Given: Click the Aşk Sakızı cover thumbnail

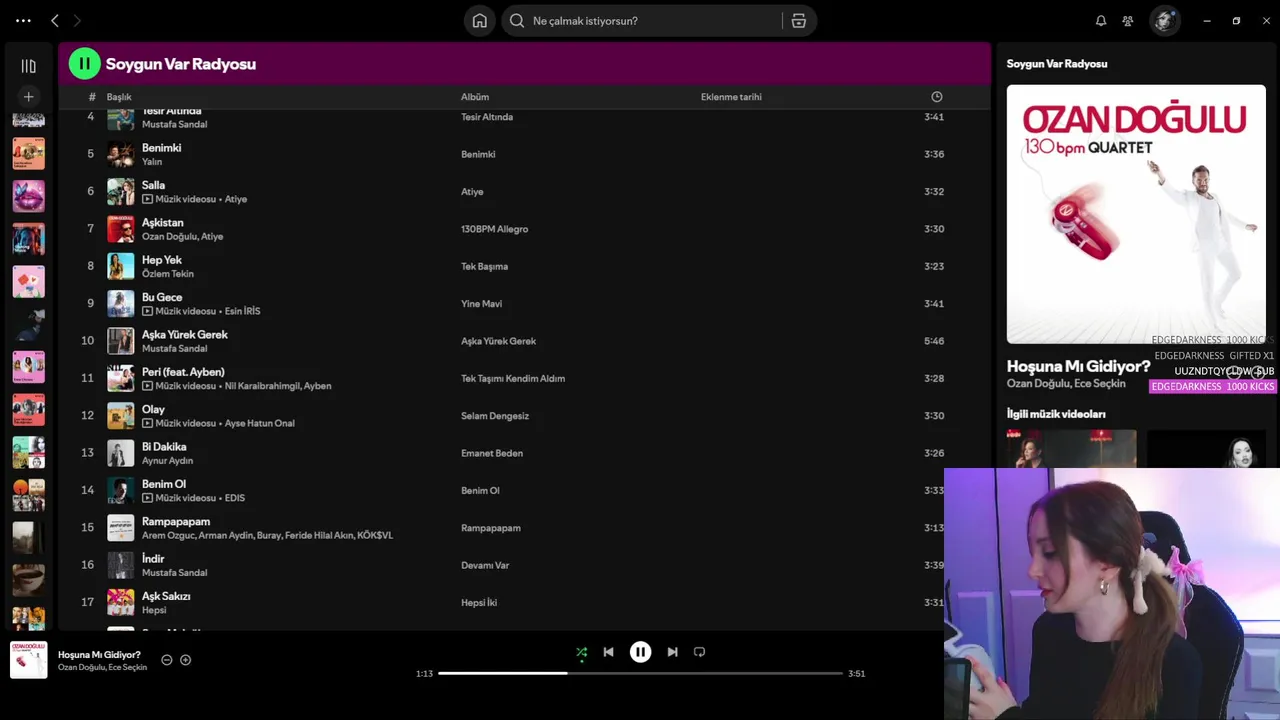Looking at the screenshot, I should [x=120, y=602].
